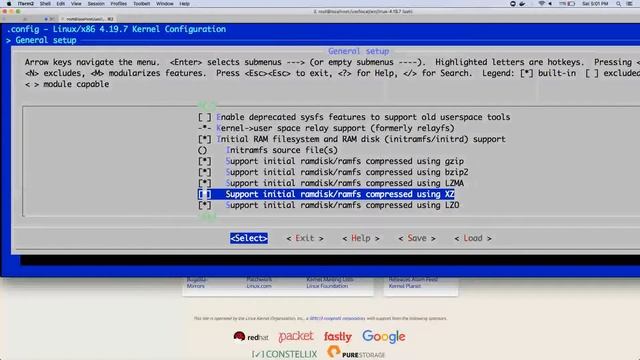Open the Bugzilla link in browser window
640x360 pixels.
tap(196, 280)
